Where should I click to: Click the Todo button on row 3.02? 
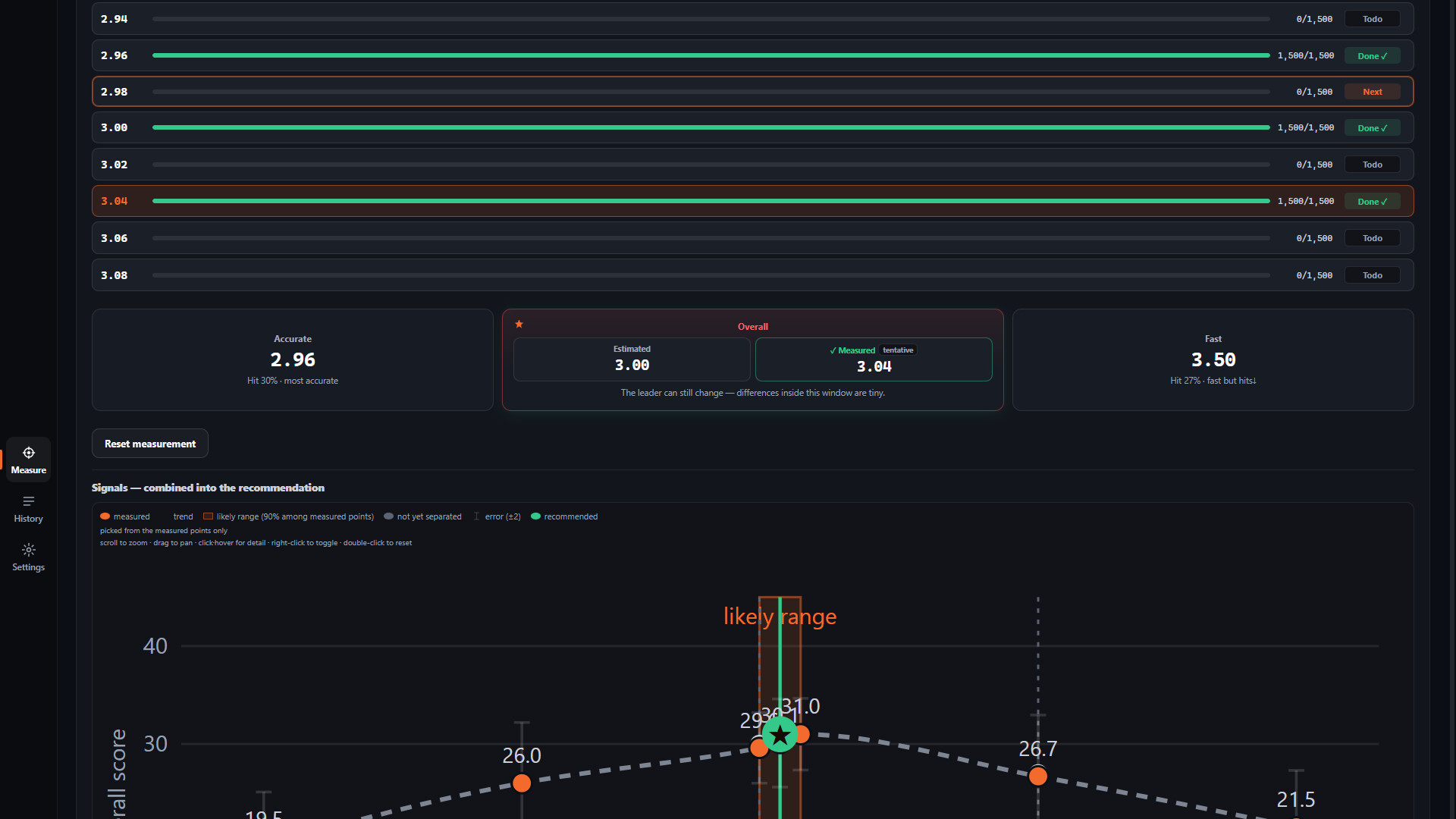coord(1373,165)
